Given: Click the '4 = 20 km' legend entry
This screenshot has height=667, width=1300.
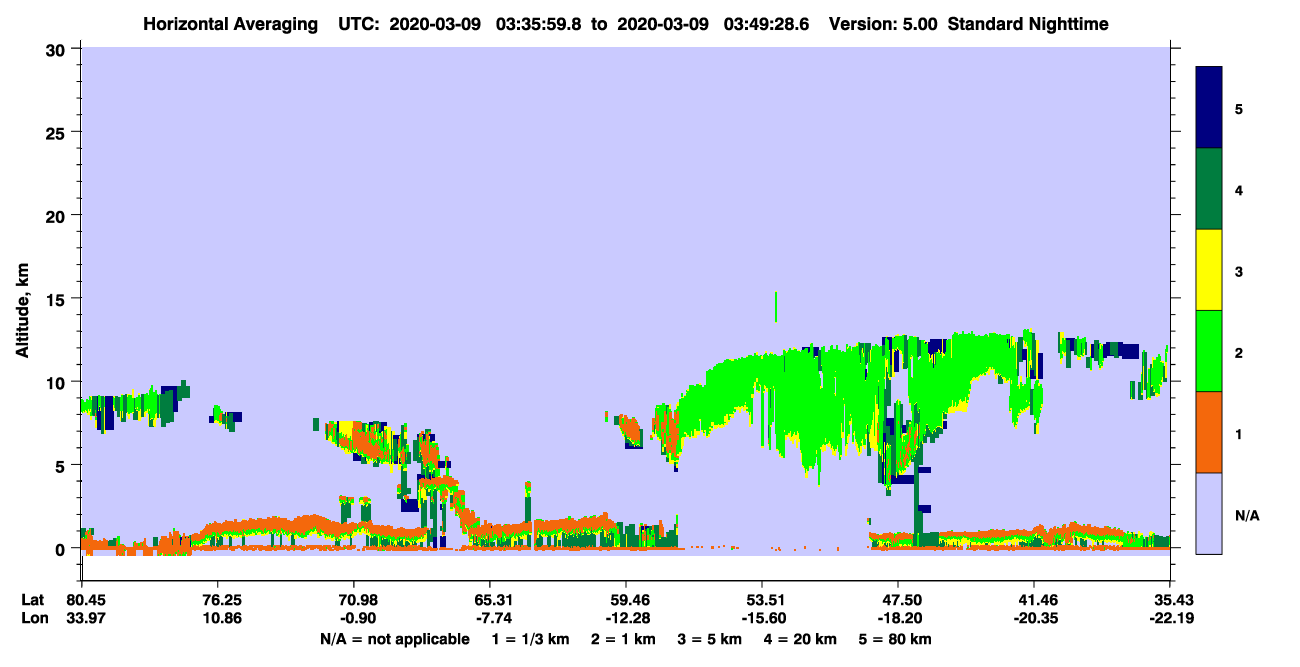Looking at the screenshot, I should (801, 639).
